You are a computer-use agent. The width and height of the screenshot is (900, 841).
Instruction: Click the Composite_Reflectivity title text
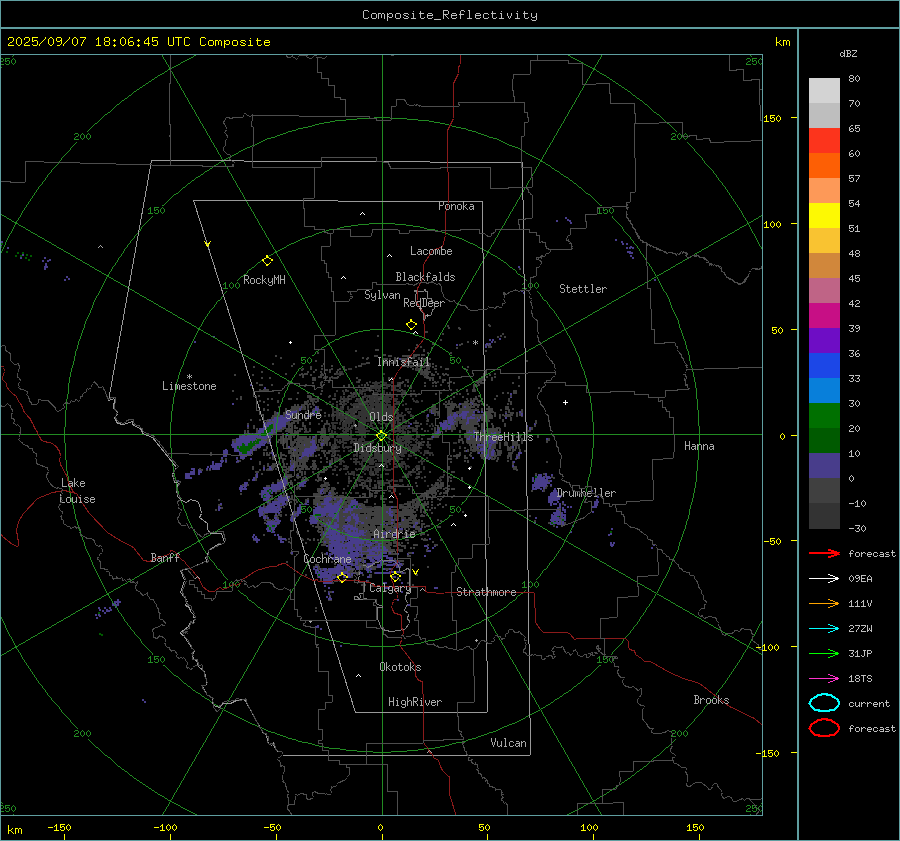tap(449, 15)
